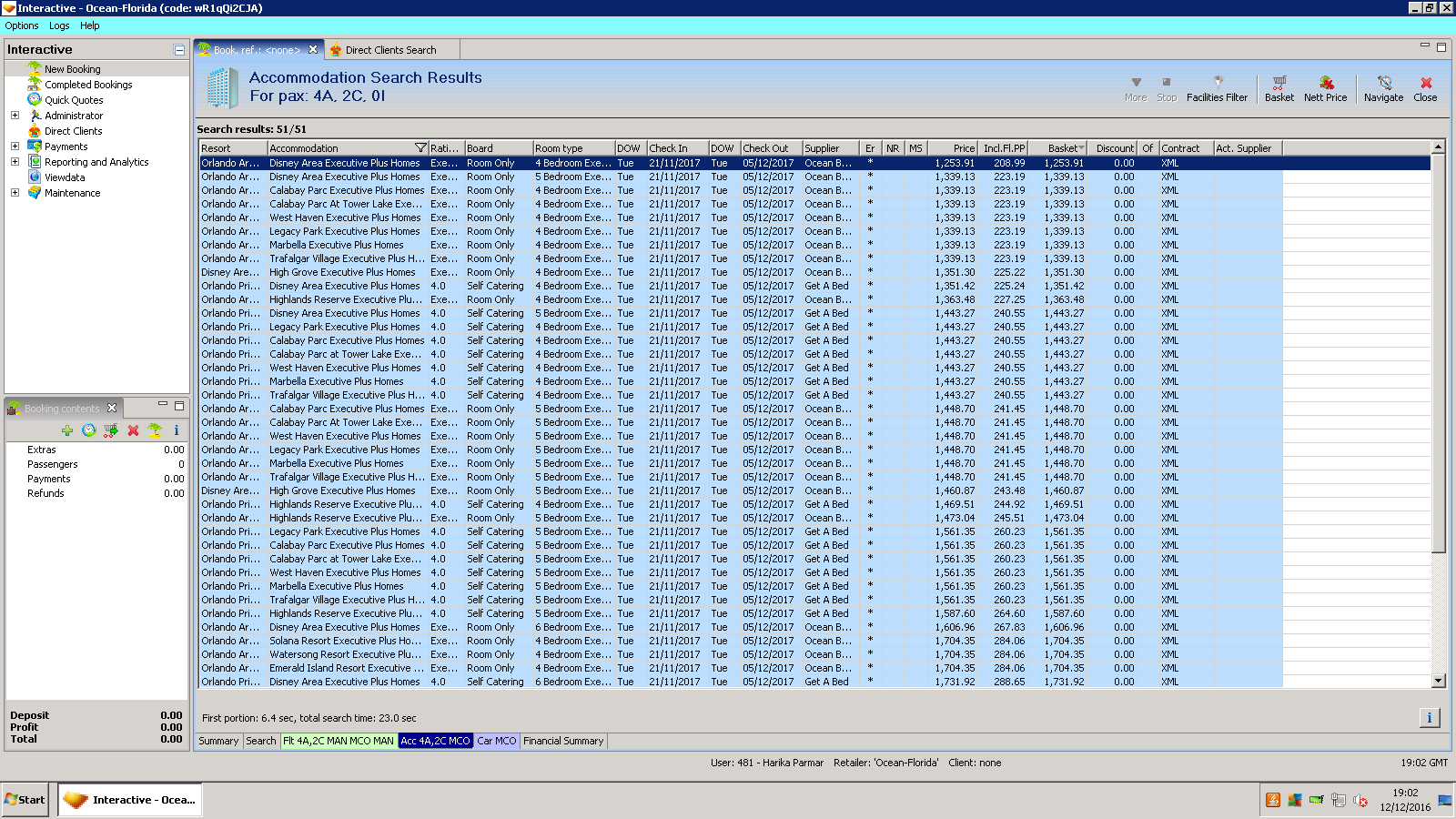The width and height of the screenshot is (1456, 819).
Task: Click the blue info button bottom right
Action: [1429, 718]
